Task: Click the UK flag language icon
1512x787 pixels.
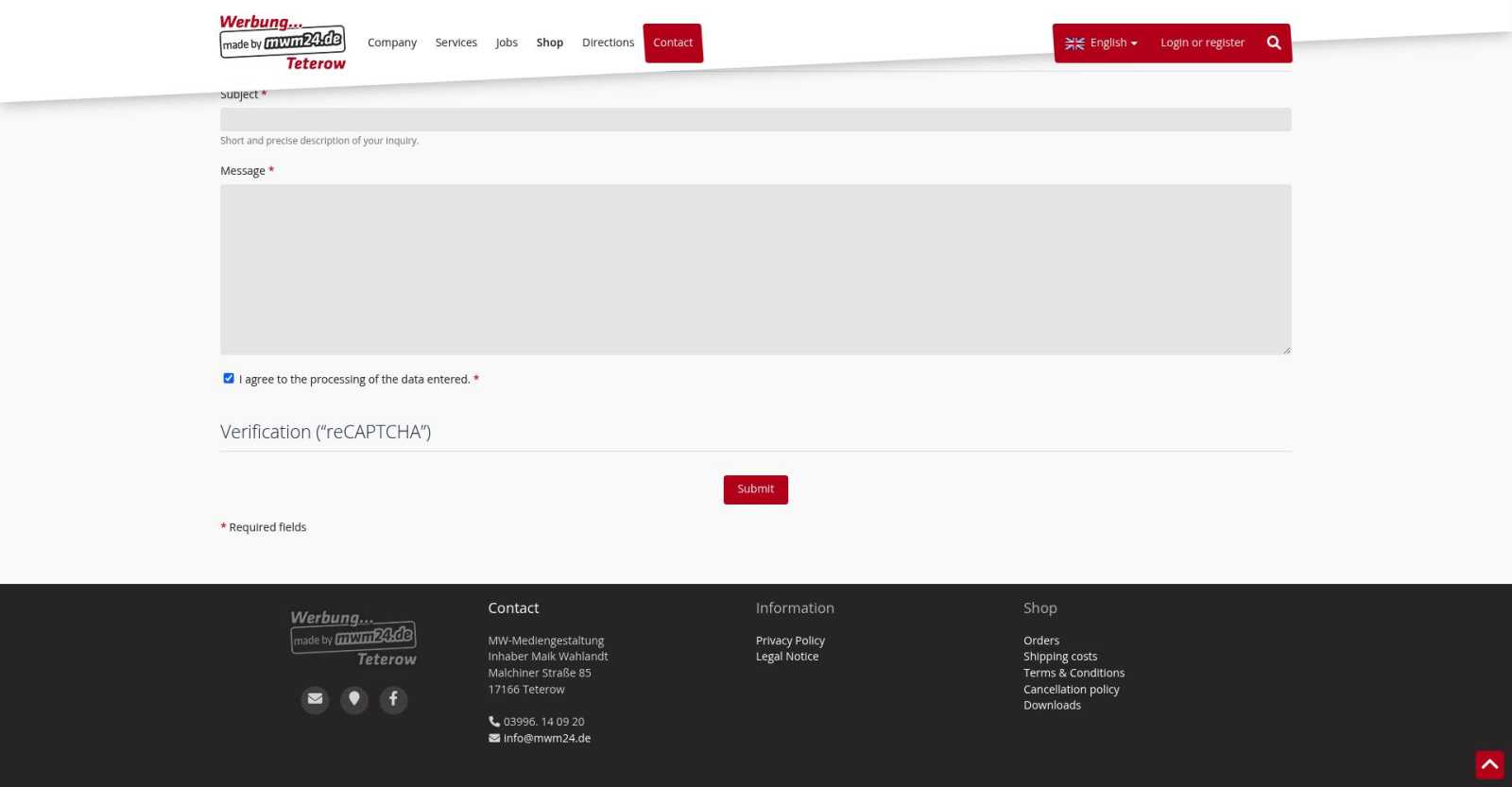Action: tap(1074, 43)
